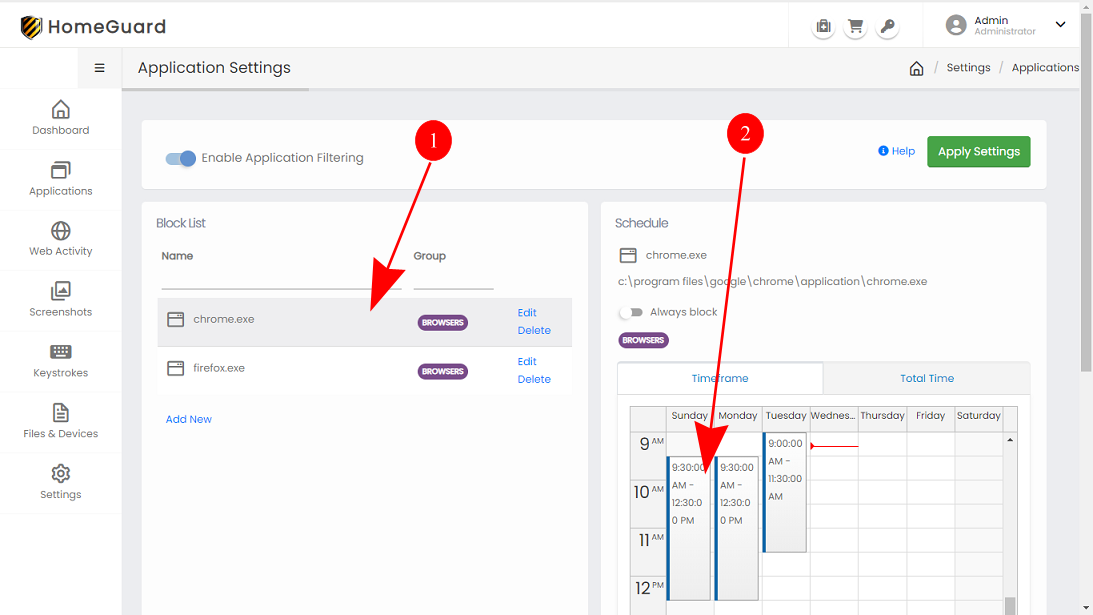Viewport: 1093px width, 615px height.
Task: Open the Settings sidebar section
Action: pos(61,483)
